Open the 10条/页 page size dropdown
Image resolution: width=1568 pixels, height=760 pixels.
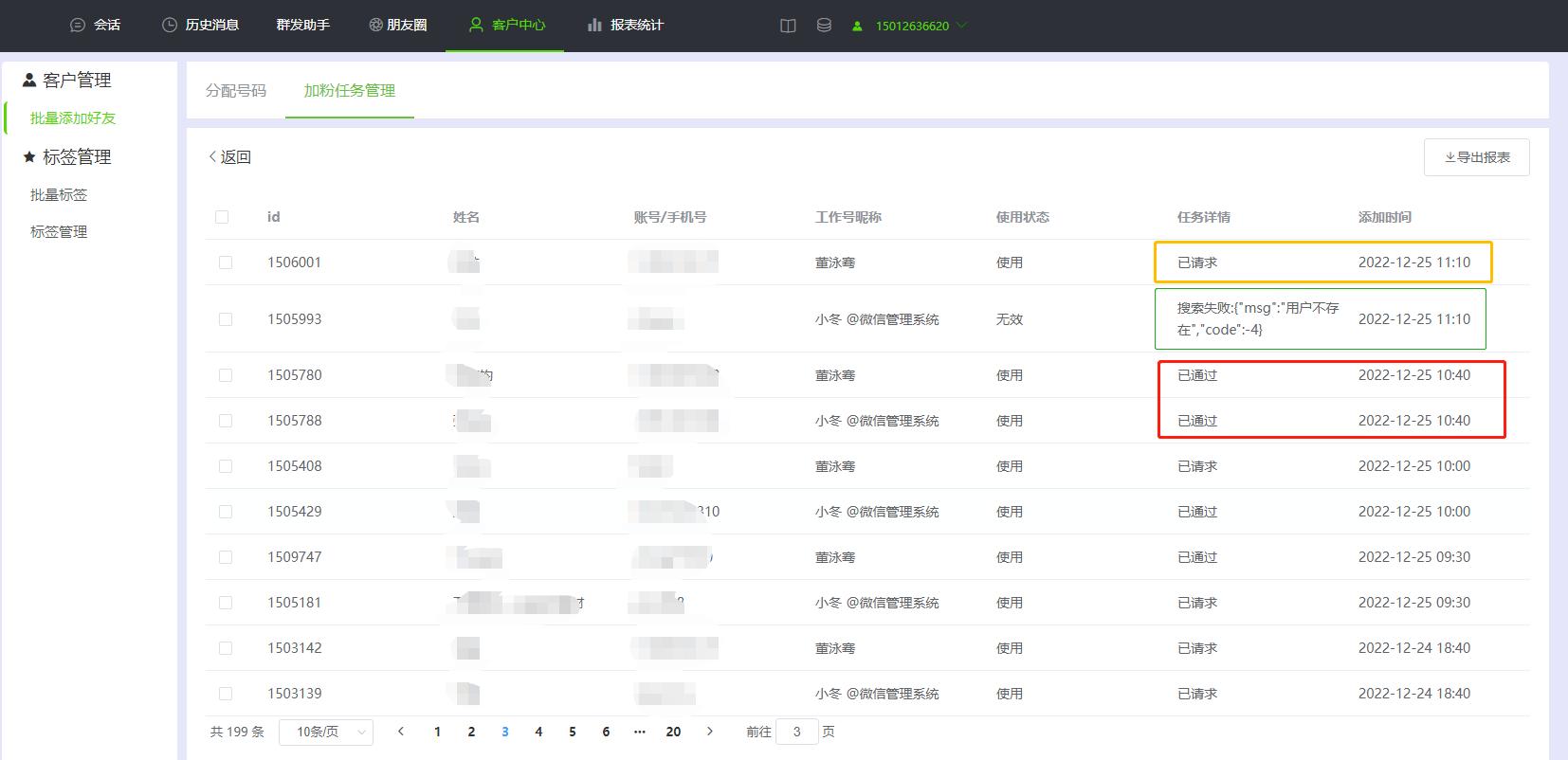[326, 733]
